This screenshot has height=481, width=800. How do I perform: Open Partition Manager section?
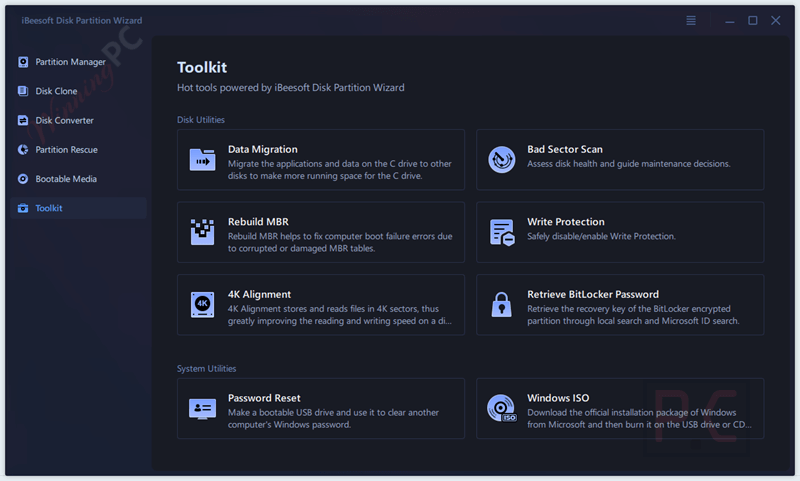click(x=70, y=62)
